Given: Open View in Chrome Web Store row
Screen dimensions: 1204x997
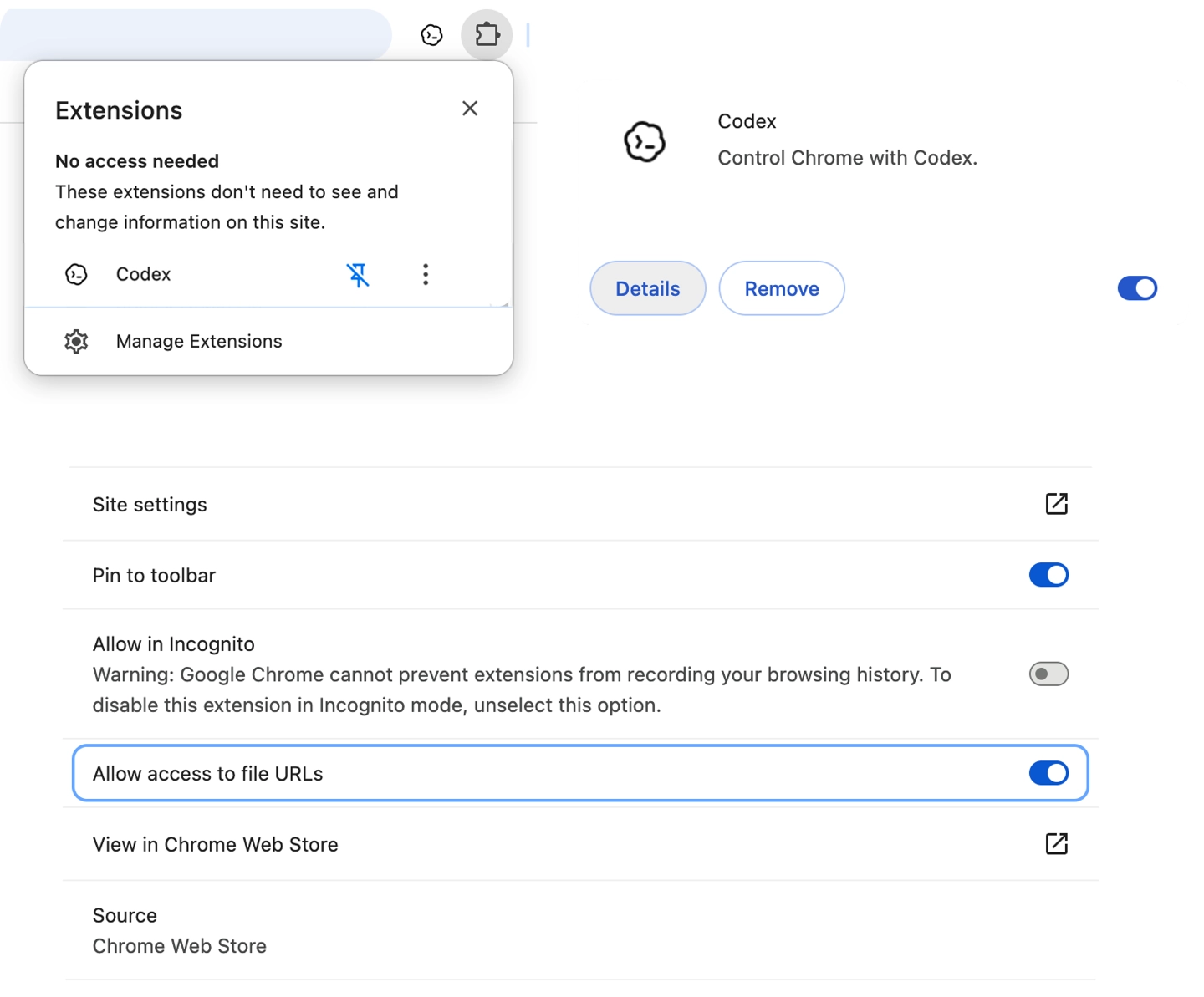Looking at the screenshot, I should 580,844.
